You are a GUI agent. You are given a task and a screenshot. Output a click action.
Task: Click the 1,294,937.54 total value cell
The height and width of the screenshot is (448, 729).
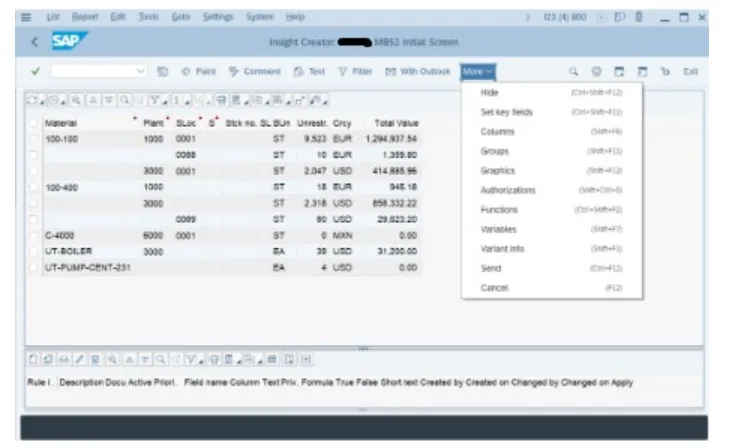391,139
